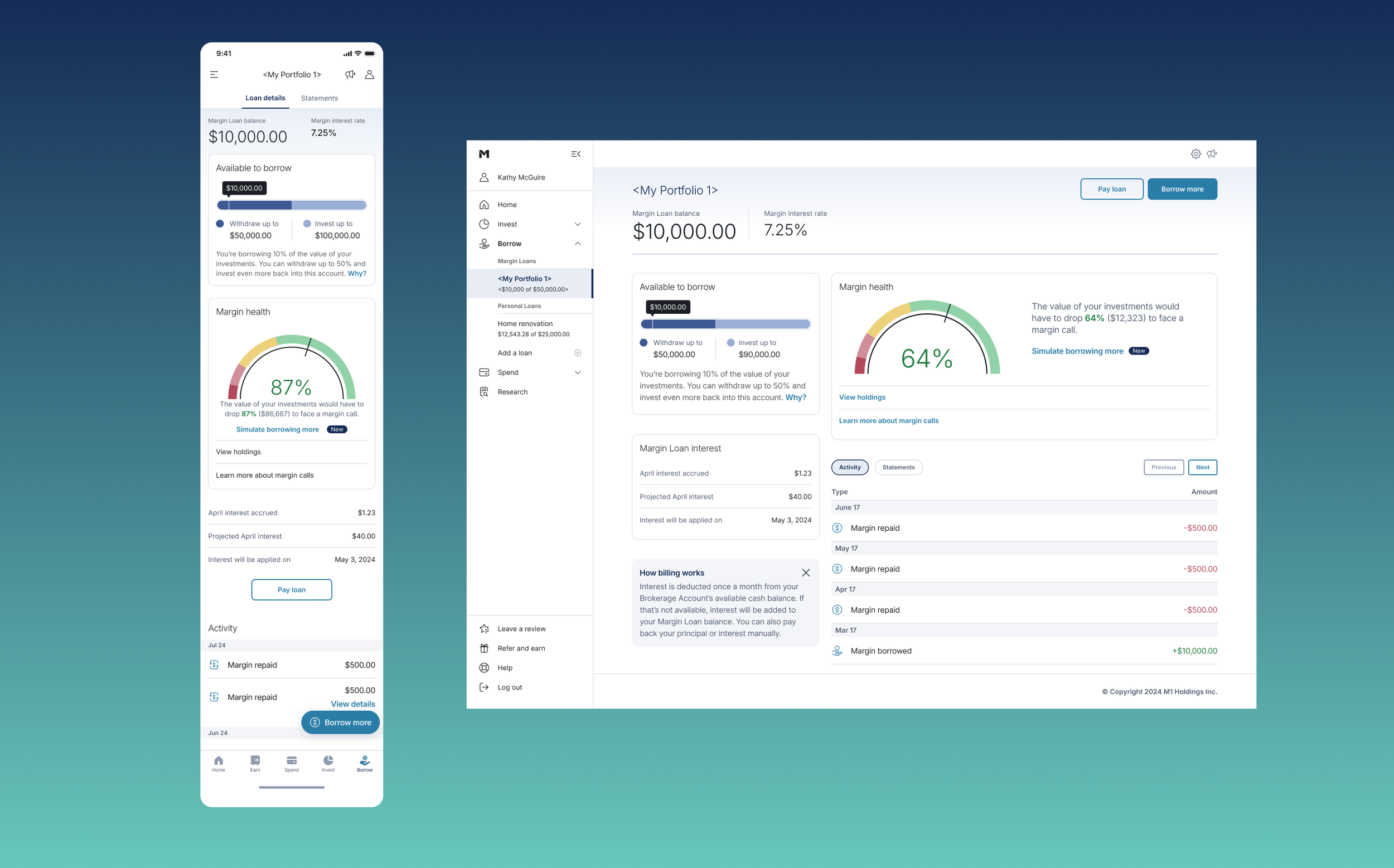Click the megaphone announcements icon in desktop header
Image resolution: width=1394 pixels, height=868 pixels.
1212,154
